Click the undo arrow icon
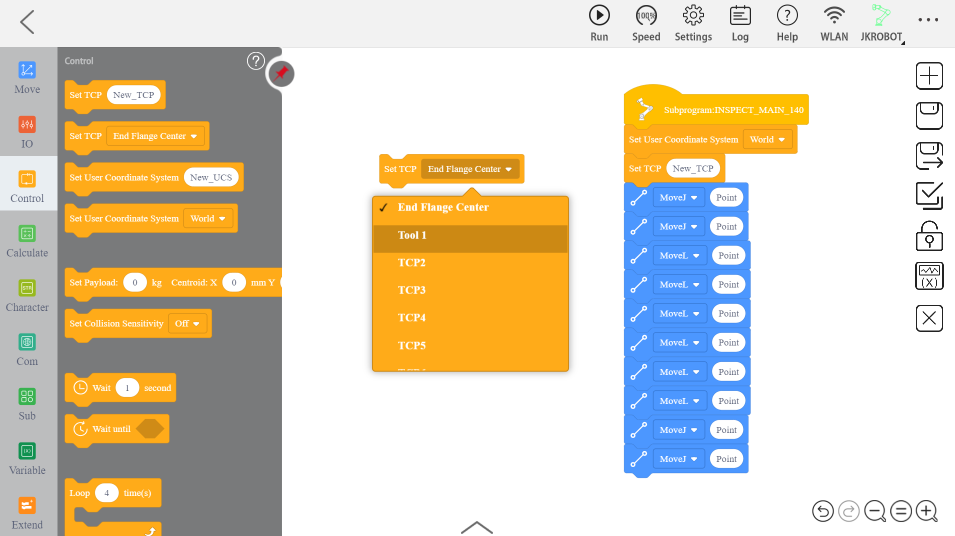The width and height of the screenshot is (955, 536). click(x=822, y=511)
